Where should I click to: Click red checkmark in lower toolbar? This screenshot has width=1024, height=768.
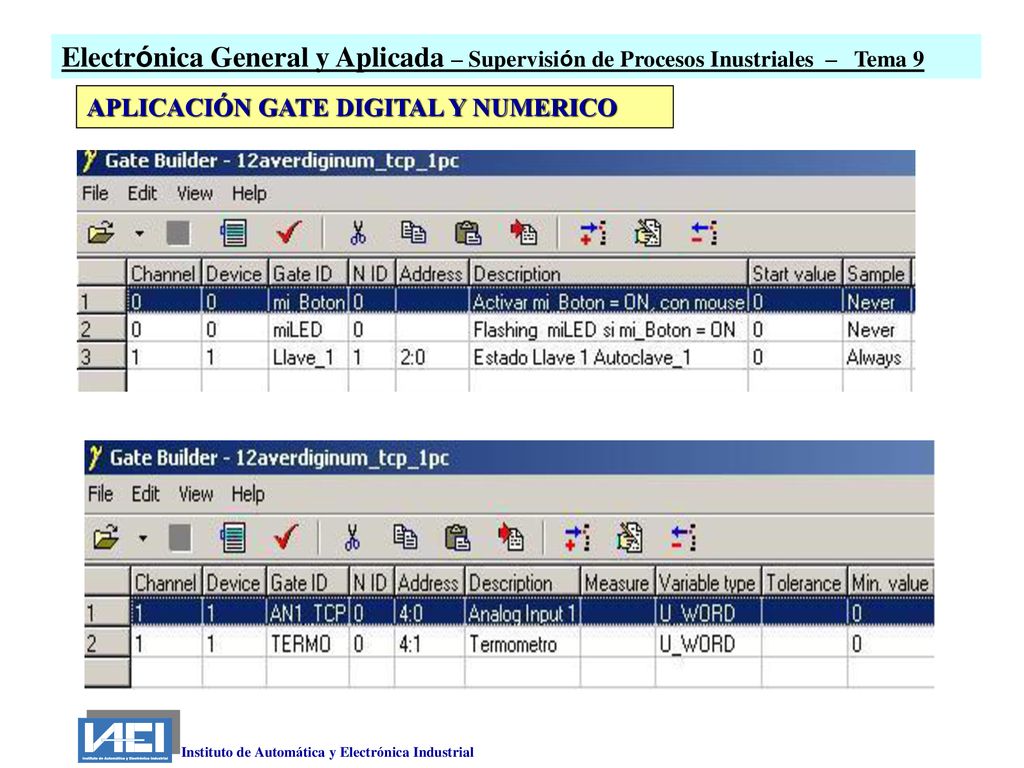click(286, 537)
